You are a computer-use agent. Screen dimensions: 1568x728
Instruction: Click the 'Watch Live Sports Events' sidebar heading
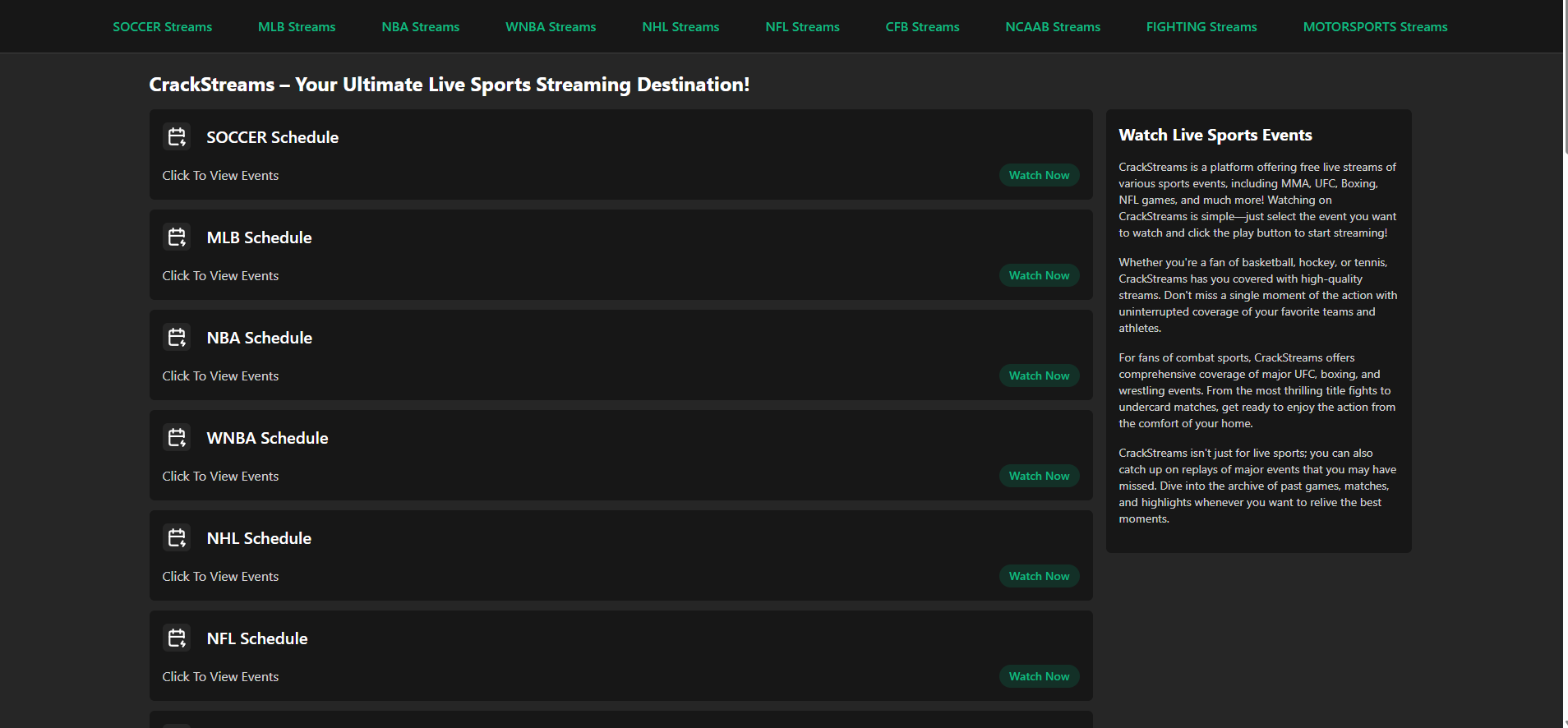1215,135
